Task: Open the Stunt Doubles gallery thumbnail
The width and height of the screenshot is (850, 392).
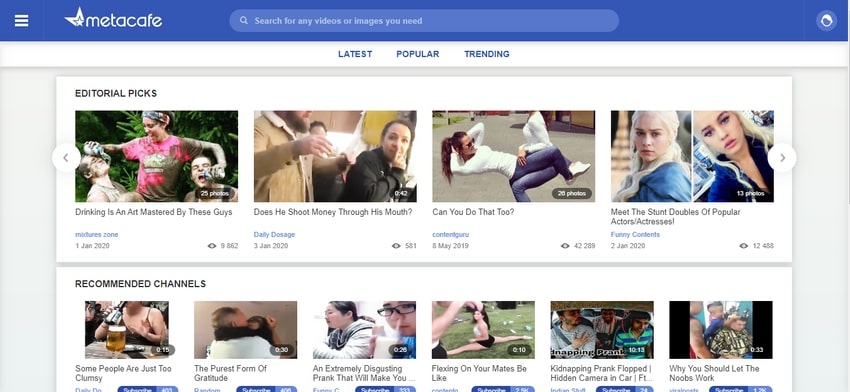Action: coord(692,156)
